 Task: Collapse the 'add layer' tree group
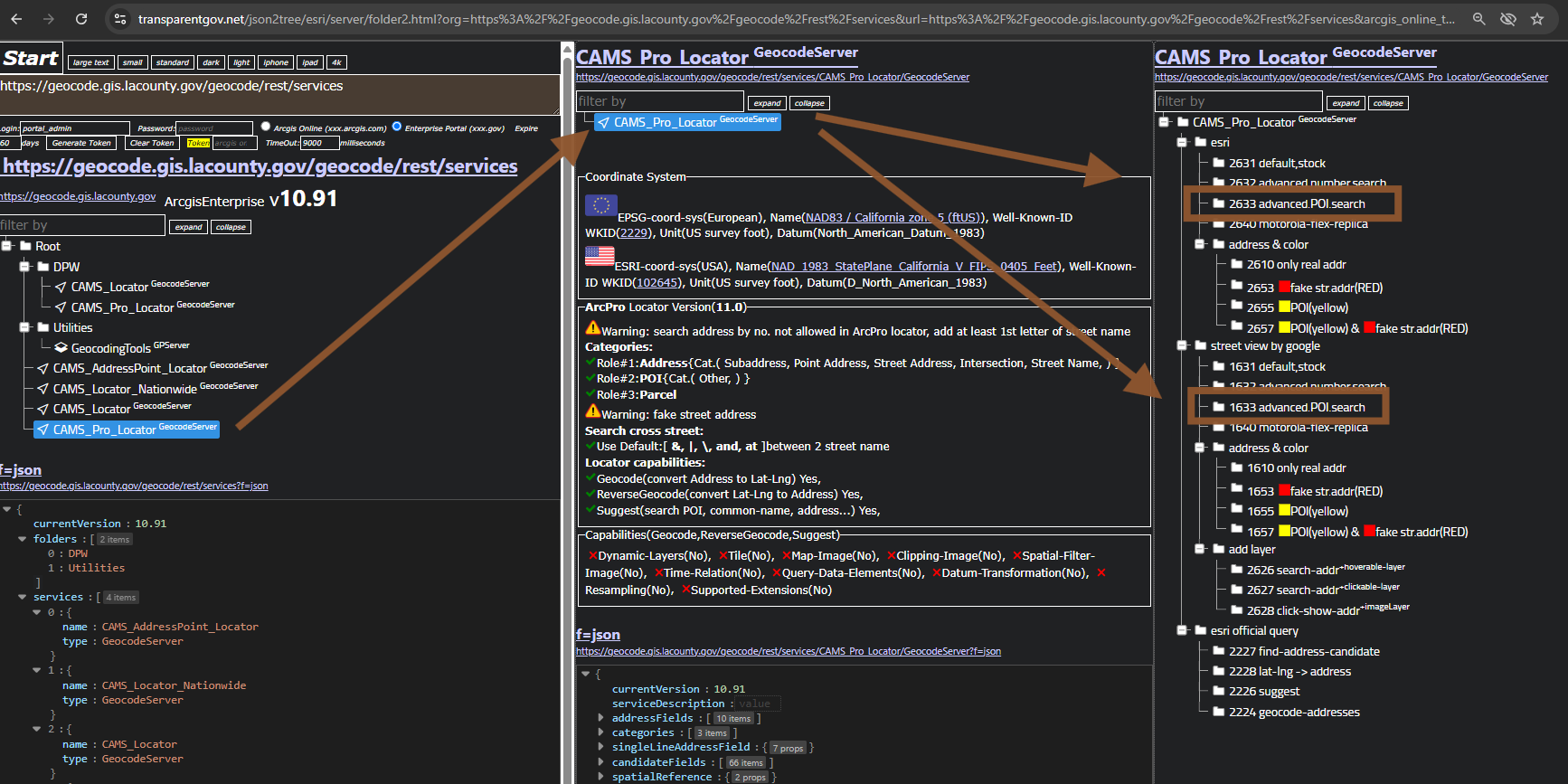[x=1200, y=549]
